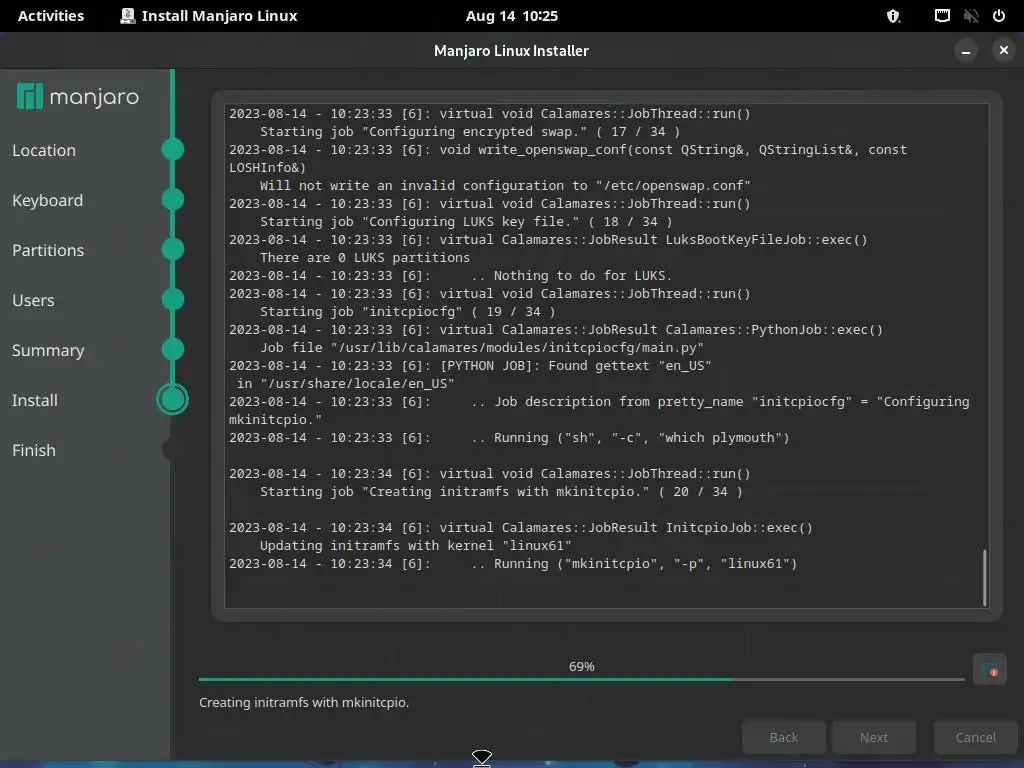Click log line "Configuring LUKS key file."
1024x768 pixels.
pyautogui.click(x=466, y=221)
